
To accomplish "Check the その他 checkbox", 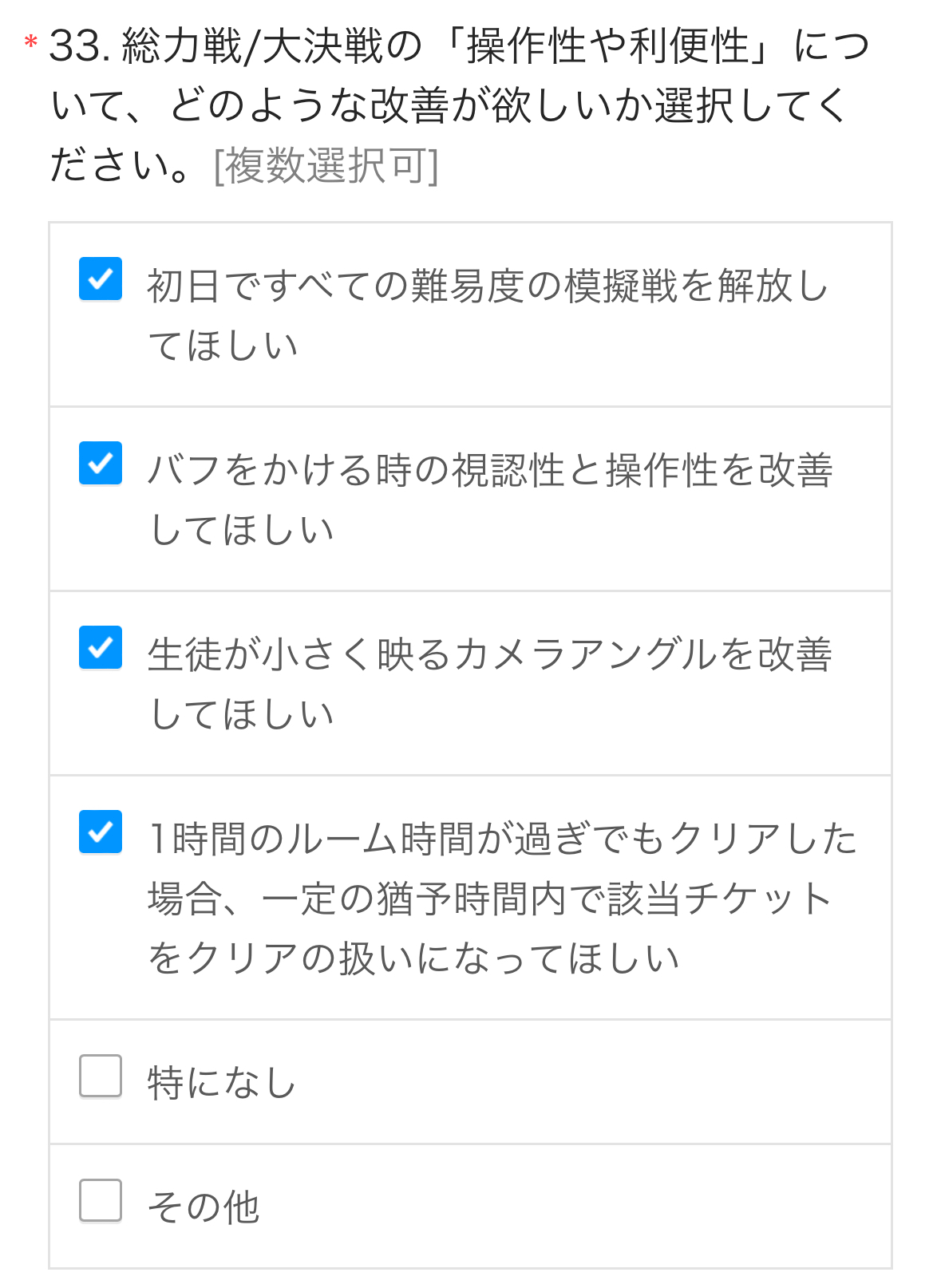I will click(x=101, y=1200).
